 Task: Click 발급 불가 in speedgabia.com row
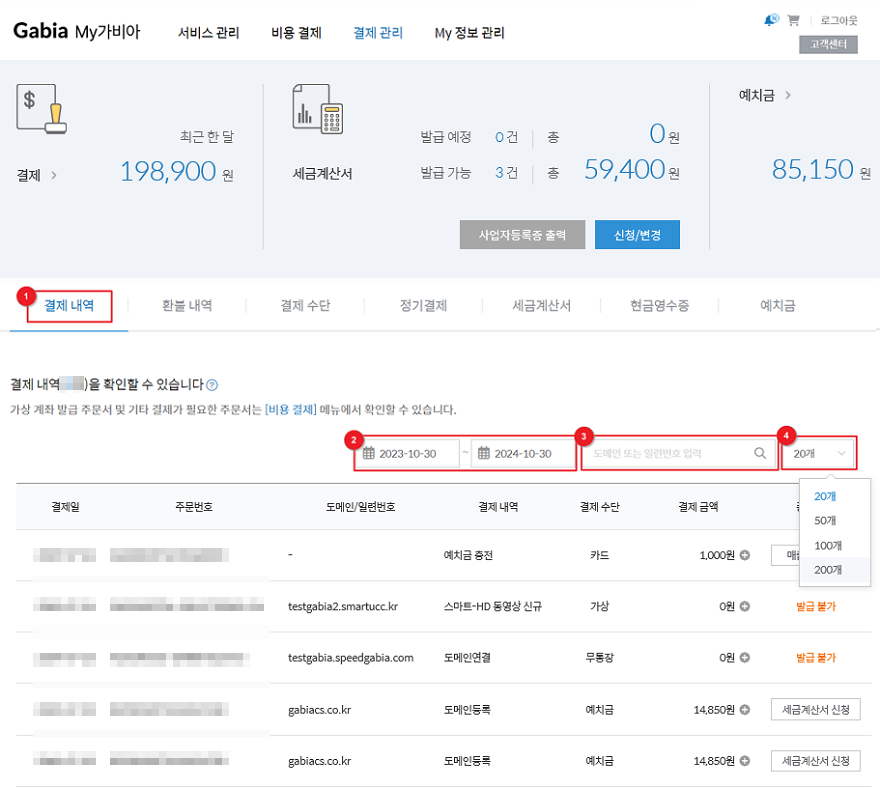point(815,657)
